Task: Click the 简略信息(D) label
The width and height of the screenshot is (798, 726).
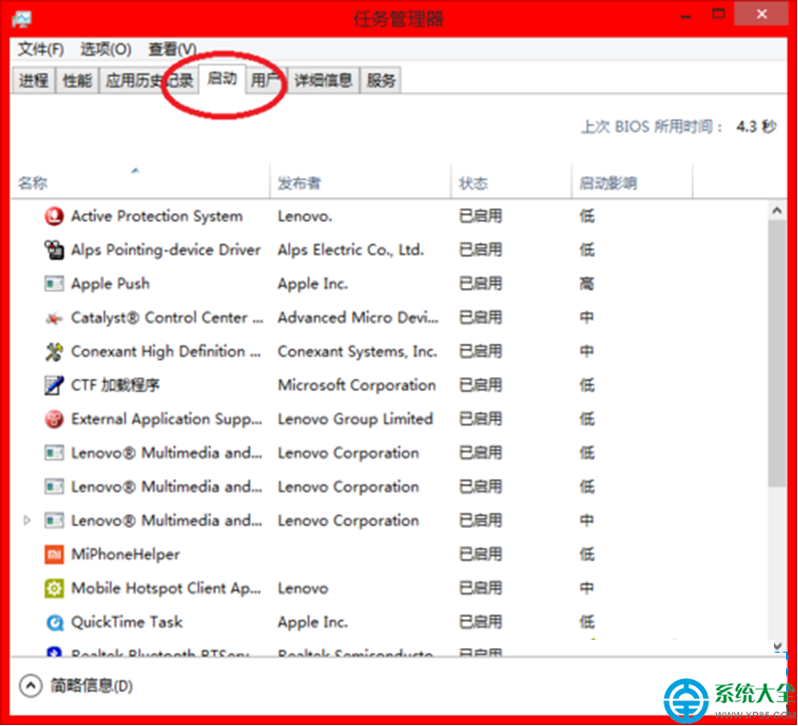Action: tap(92, 686)
